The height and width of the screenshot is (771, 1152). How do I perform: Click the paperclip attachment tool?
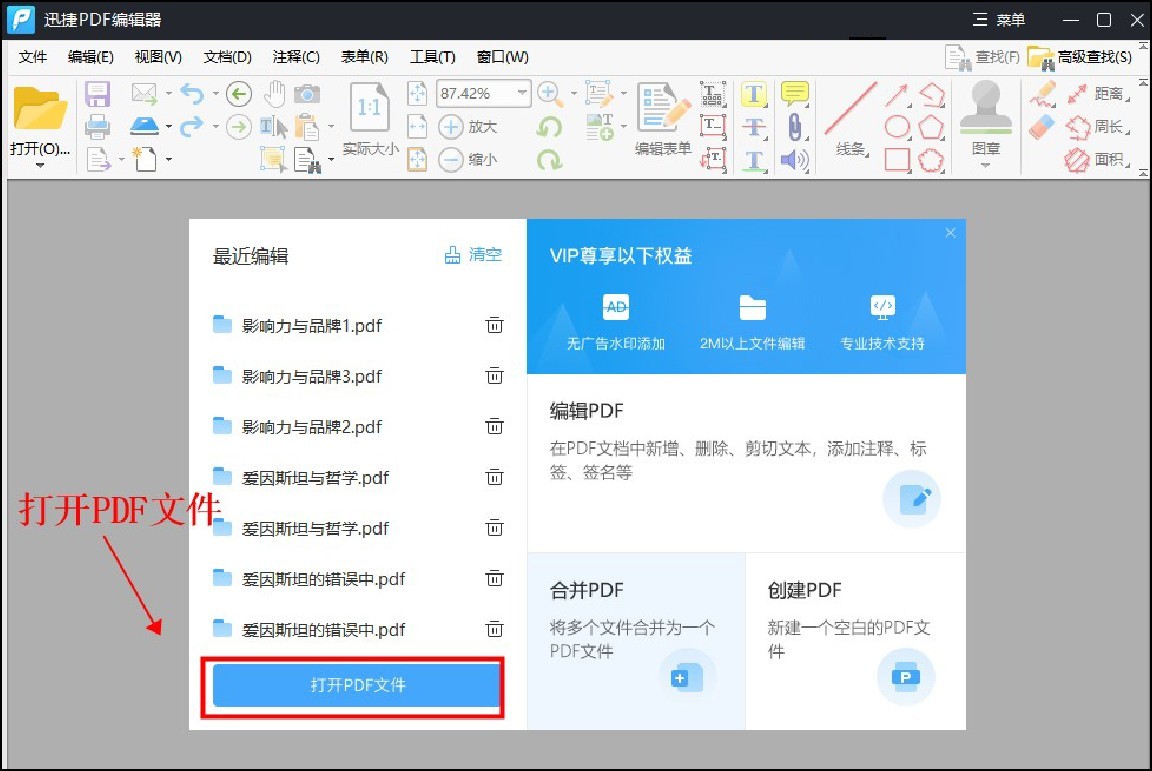point(794,128)
